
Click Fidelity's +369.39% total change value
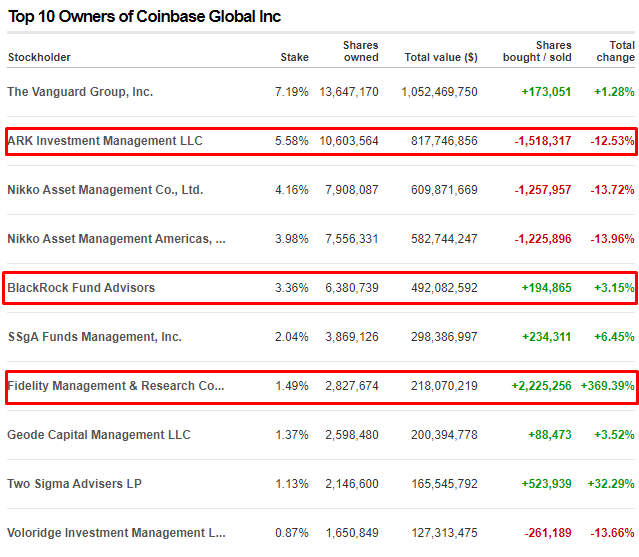pos(607,386)
